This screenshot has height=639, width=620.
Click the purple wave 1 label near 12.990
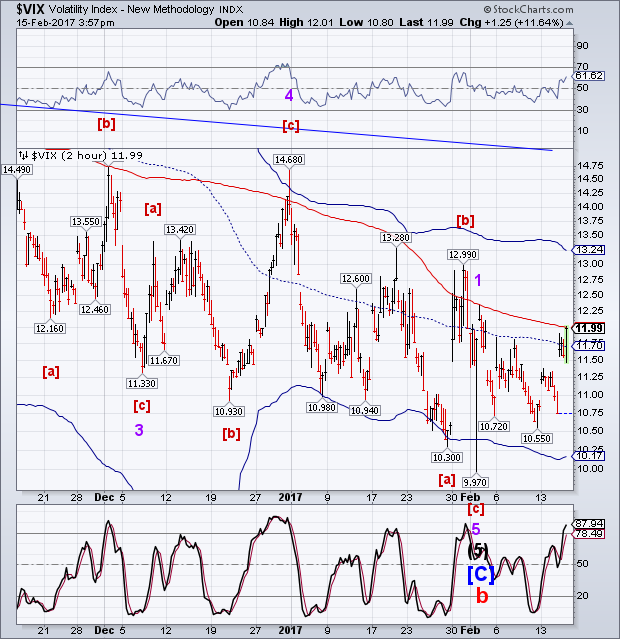coord(478,280)
